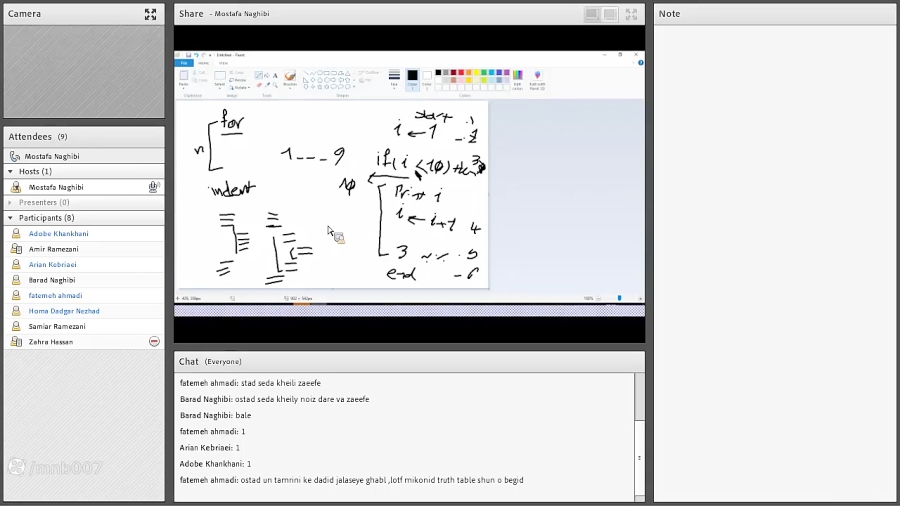
Task: Click the Camera pod fullscreen icon
Action: 150,14
